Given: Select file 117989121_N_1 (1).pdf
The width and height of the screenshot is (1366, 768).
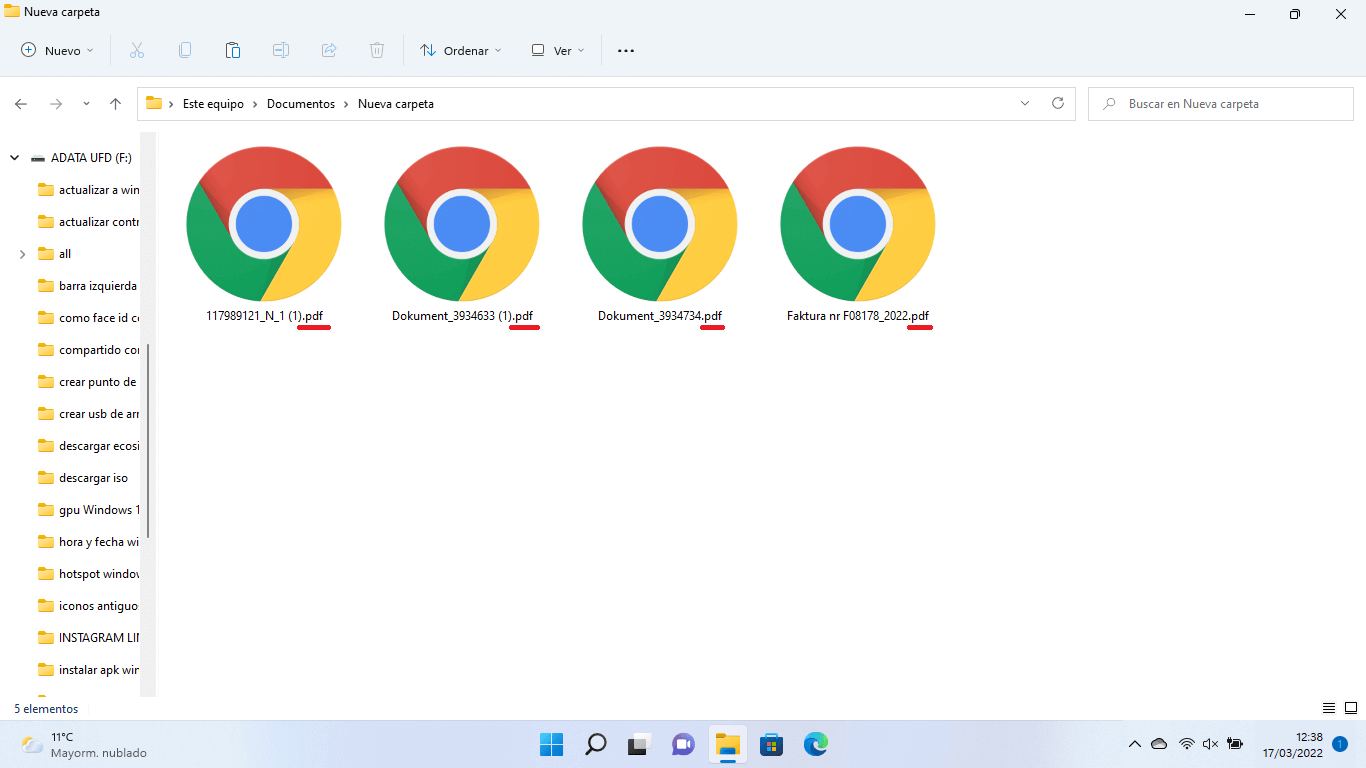Looking at the screenshot, I should pyautogui.click(x=264, y=234).
